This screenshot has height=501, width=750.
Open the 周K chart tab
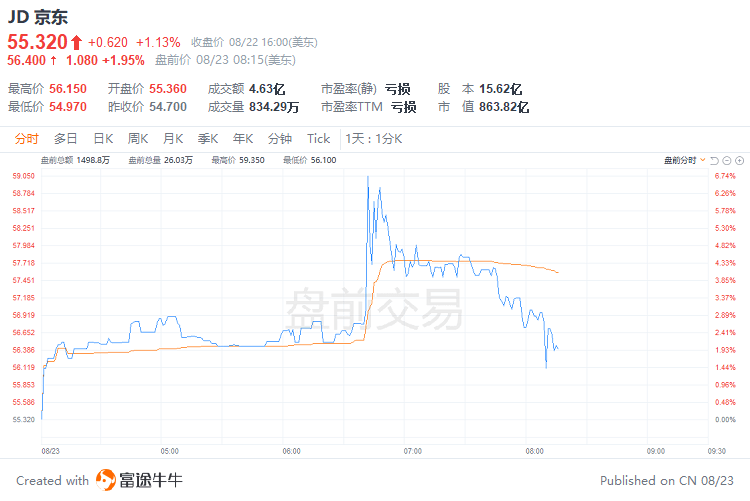click(138, 139)
